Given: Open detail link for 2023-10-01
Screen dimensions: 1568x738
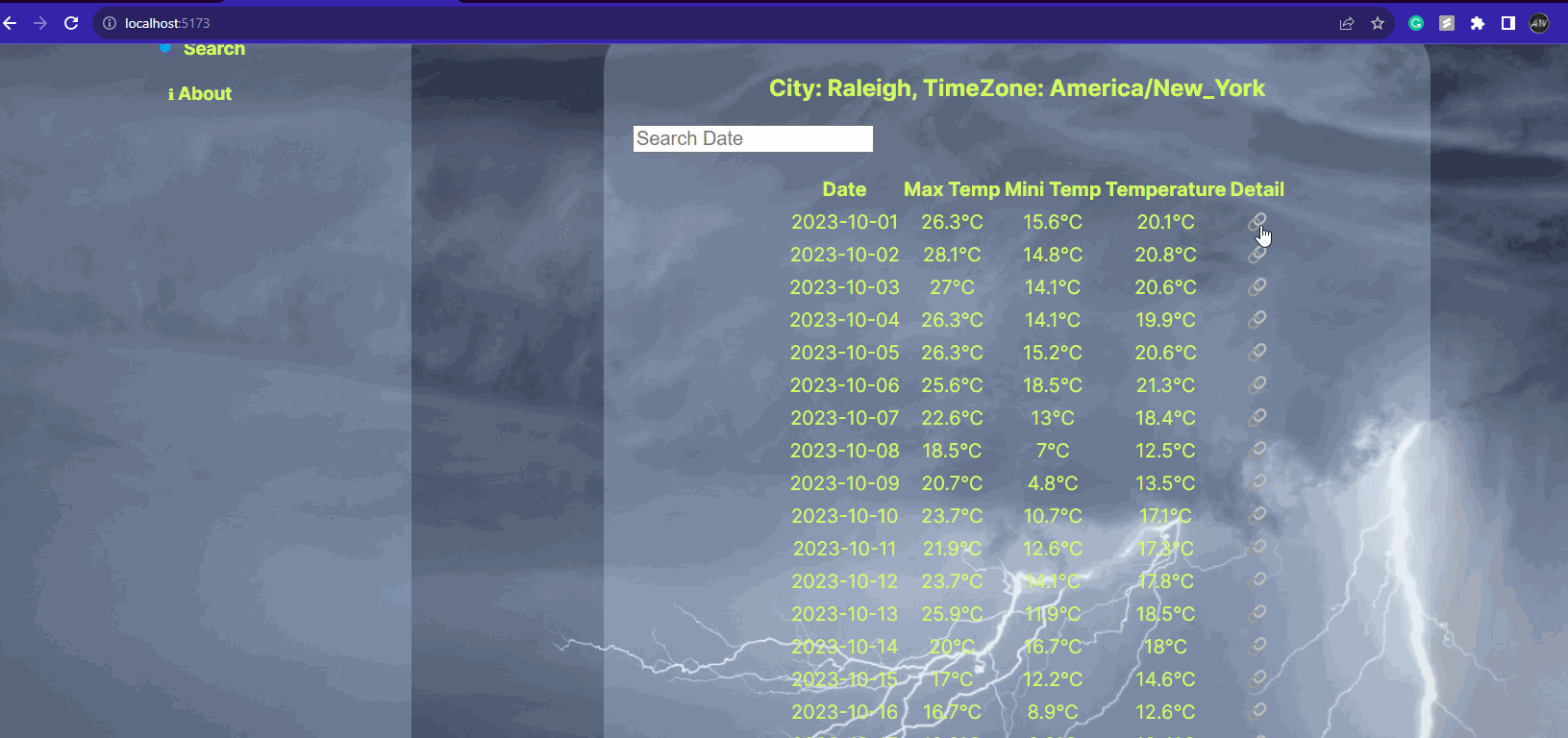Looking at the screenshot, I should (x=1257, y=222).
